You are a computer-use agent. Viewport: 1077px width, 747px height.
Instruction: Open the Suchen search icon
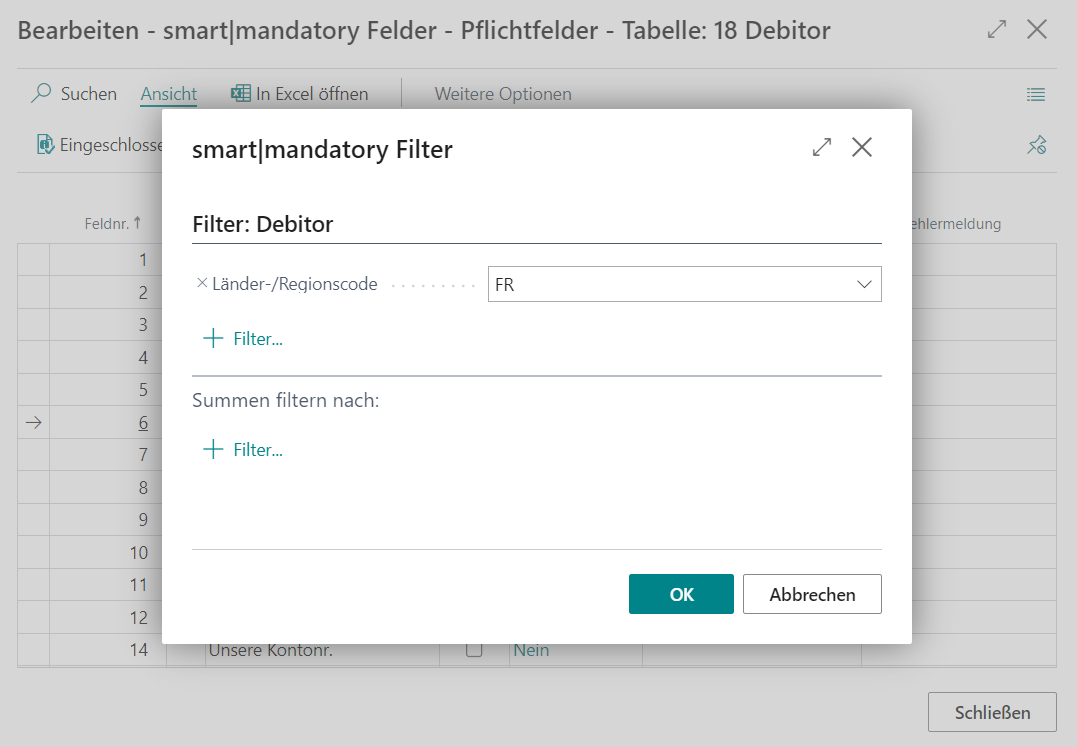(x=41, y=93)
